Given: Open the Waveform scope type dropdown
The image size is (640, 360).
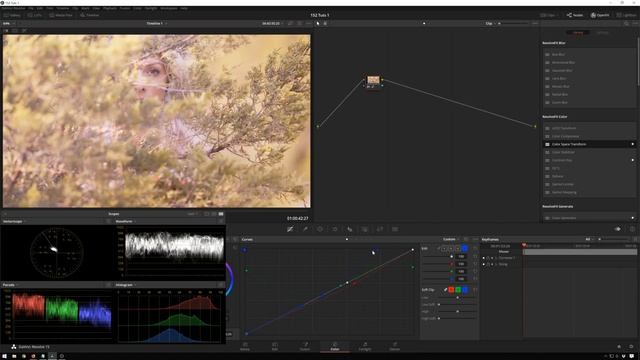Looking at the screenshot, I should [x=126, y=221].
